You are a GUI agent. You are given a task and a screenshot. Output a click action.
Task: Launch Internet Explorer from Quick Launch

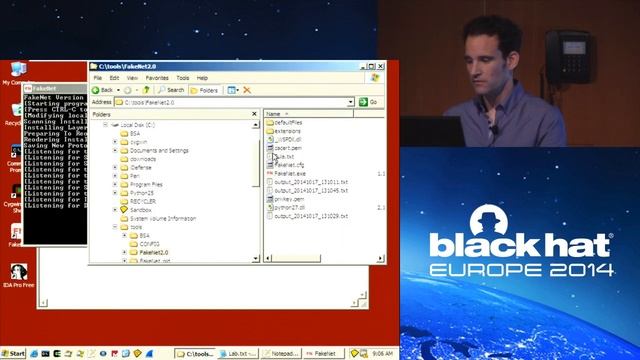click(34, 353)
